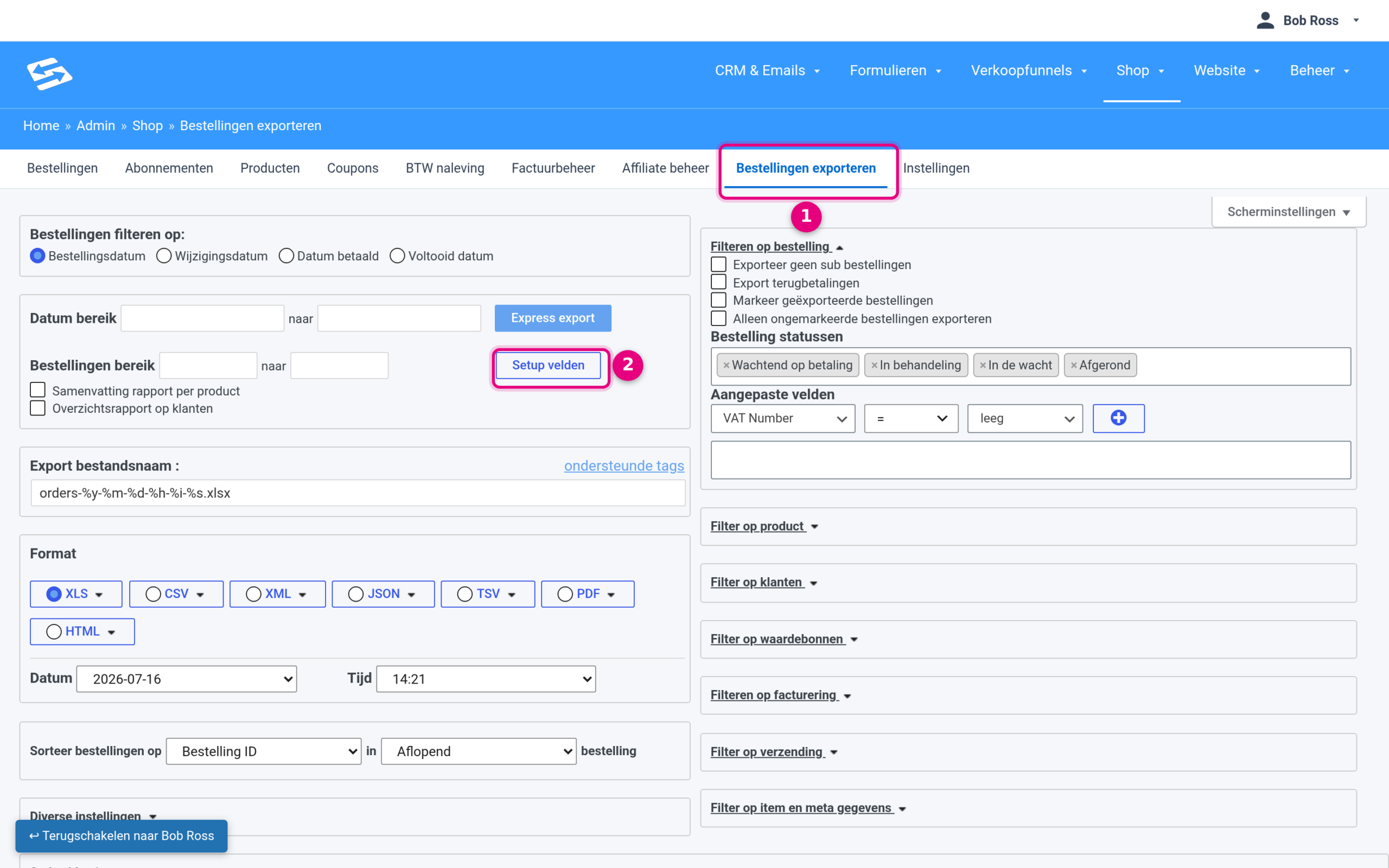Open the CSV format options arrow
Image resolution: width=1389 pixels, height=868 pixels.
click(200, 595)
